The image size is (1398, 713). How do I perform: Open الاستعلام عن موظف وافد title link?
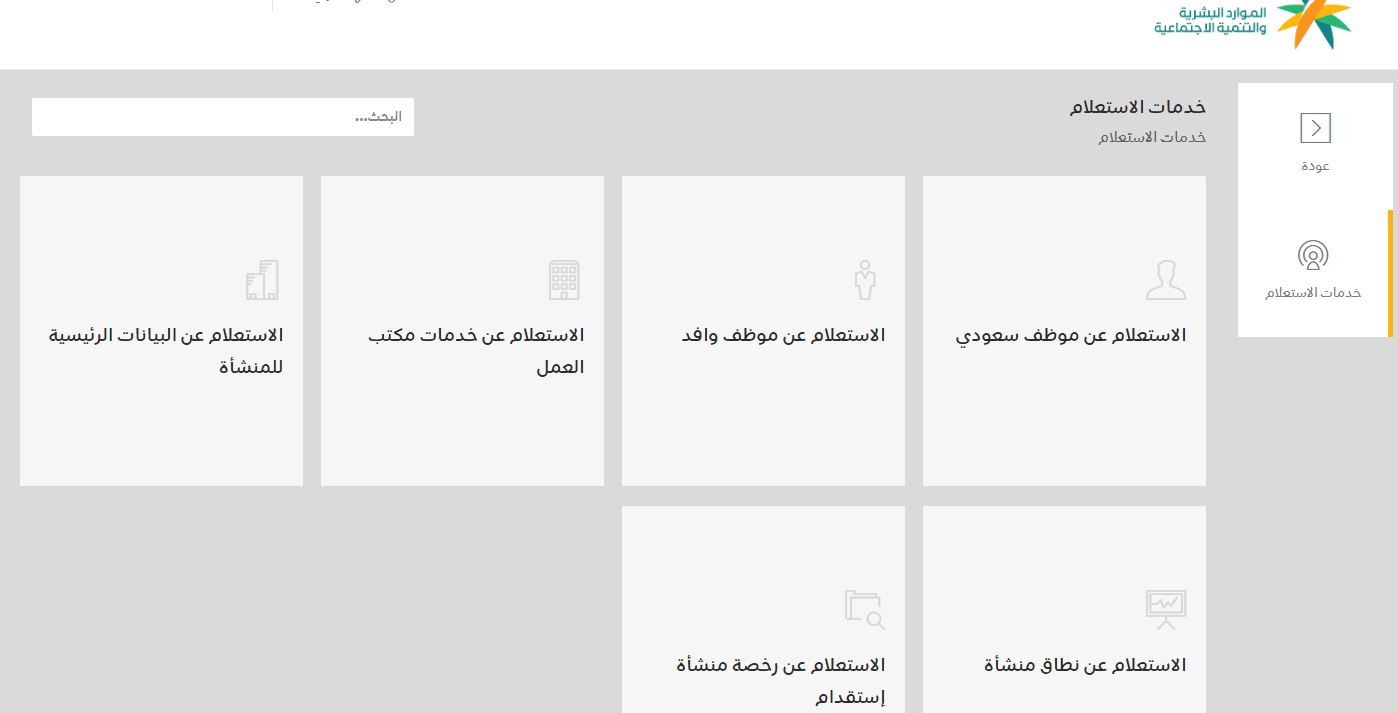coord(783,335)
